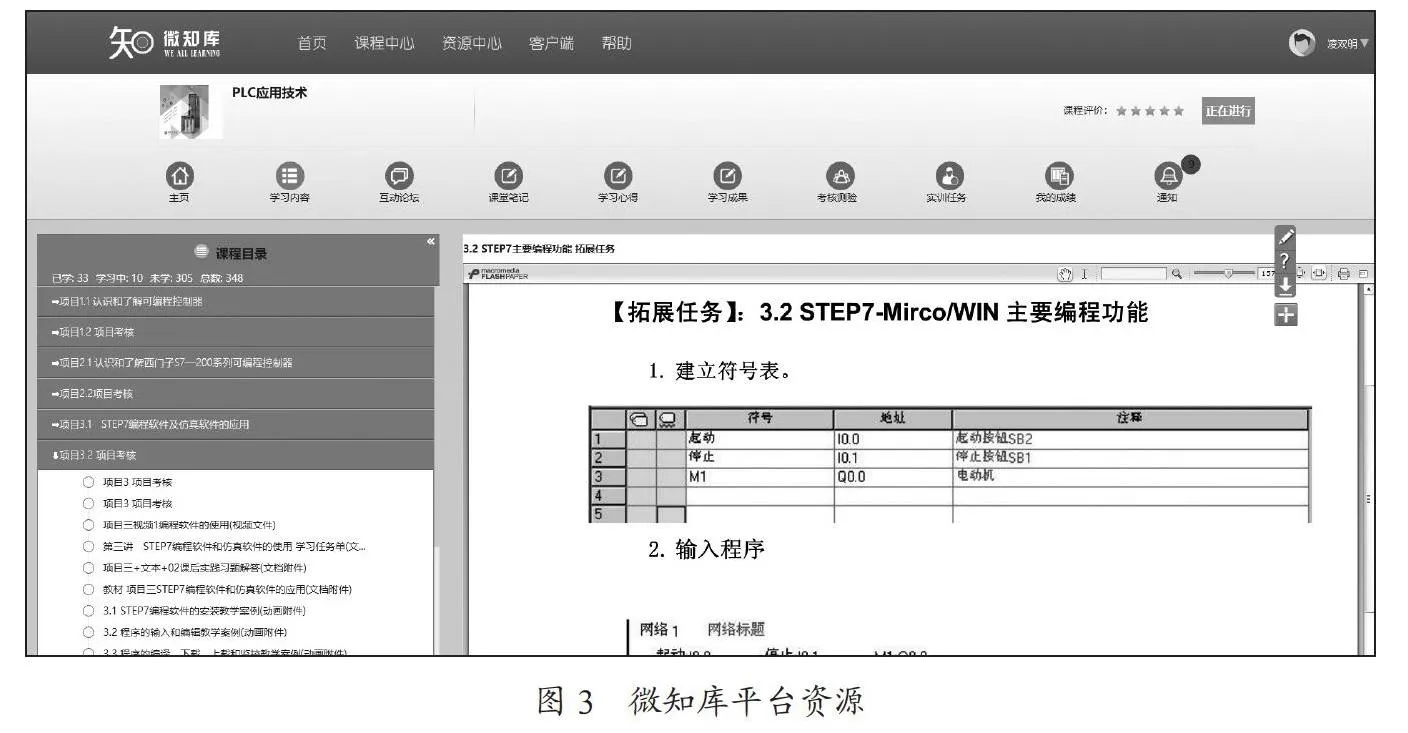Click symbol cell M1
Screen dimensions: 1408x733
759,477
